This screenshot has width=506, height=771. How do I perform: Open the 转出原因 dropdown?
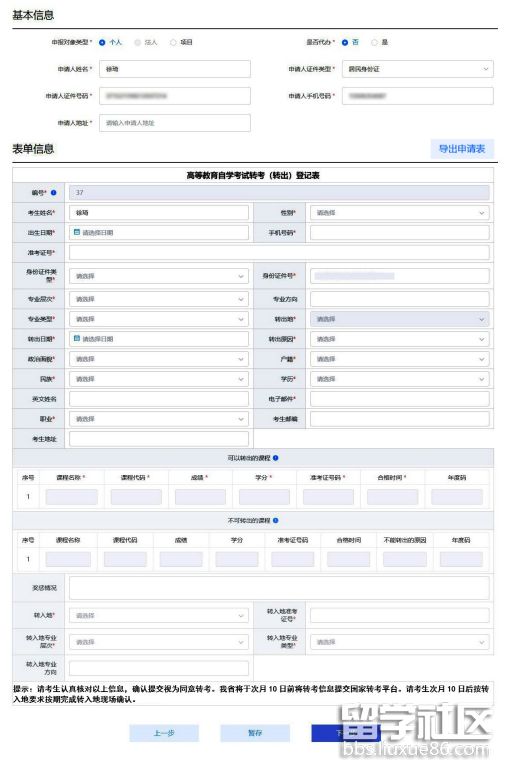pyautogui.click(x=399, y=339)
